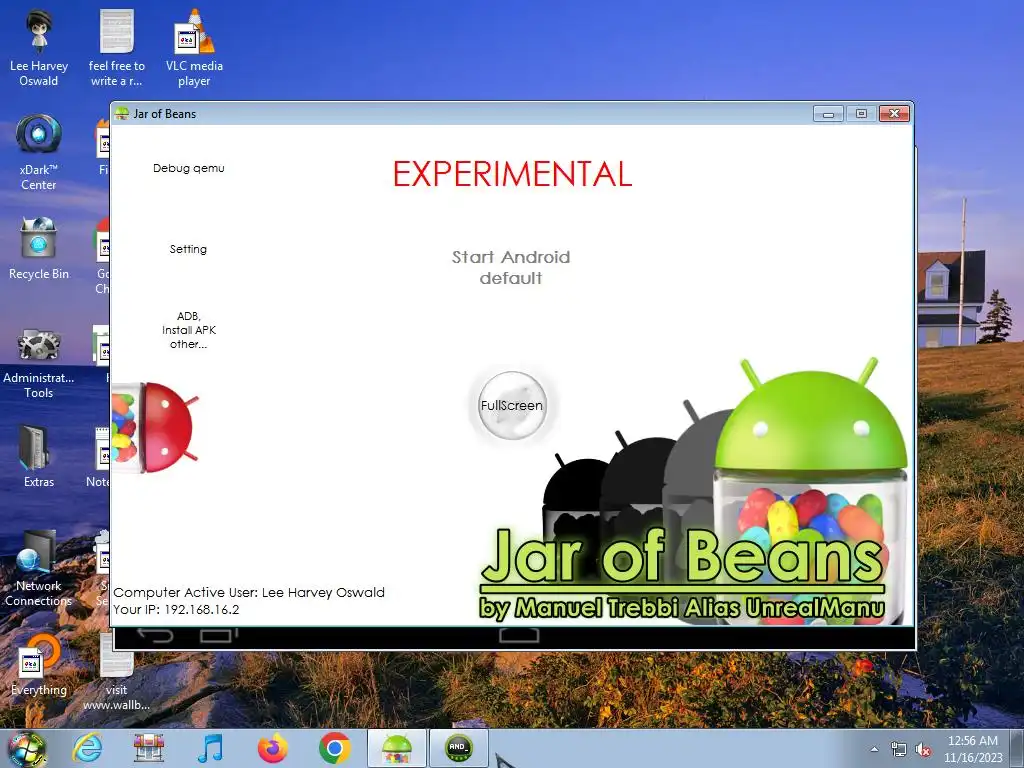The height and width of the screenshot is (768, 1024).
Task: Switch to the AND taskbar button
Action: point(458,748)
